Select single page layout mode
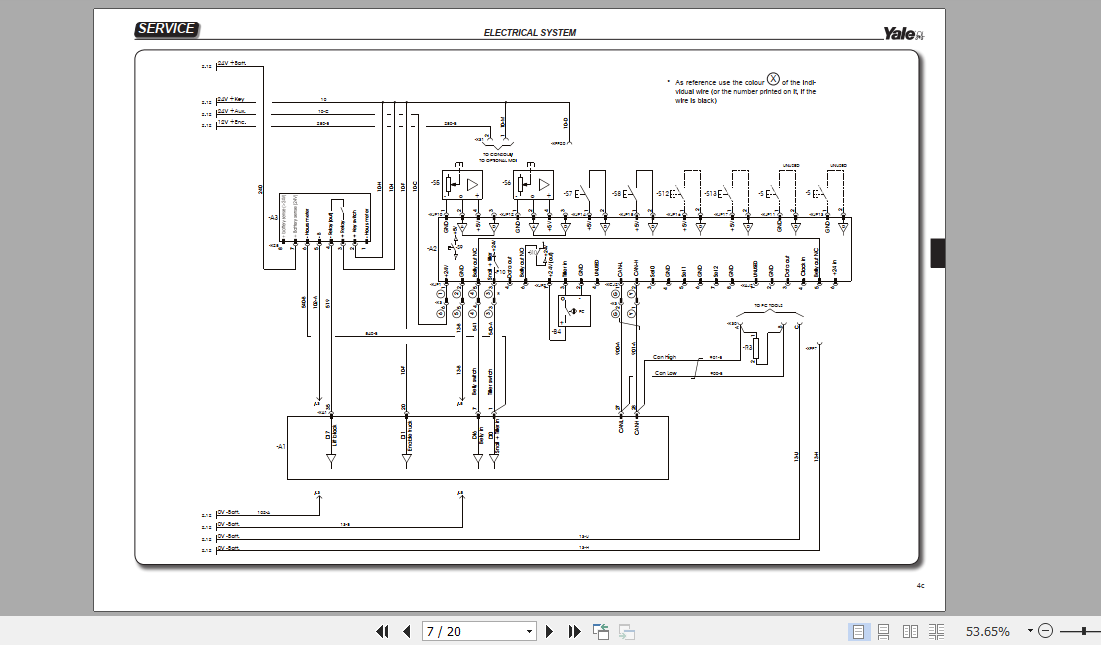1101x645 pixels. click(x=858, y=632)
